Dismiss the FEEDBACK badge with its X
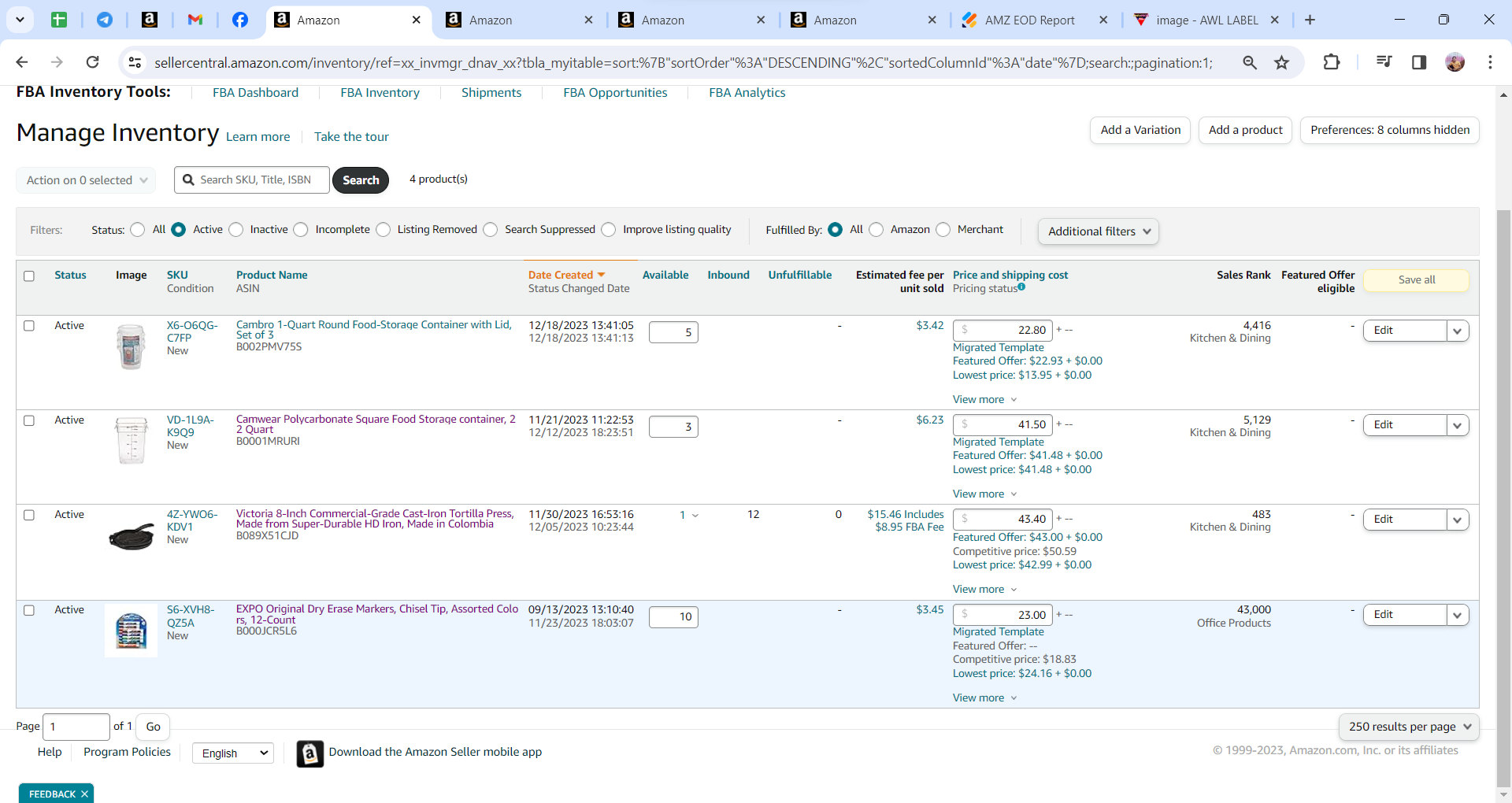Viewport: 1512px width, 803px height. (x=84, y=794)
